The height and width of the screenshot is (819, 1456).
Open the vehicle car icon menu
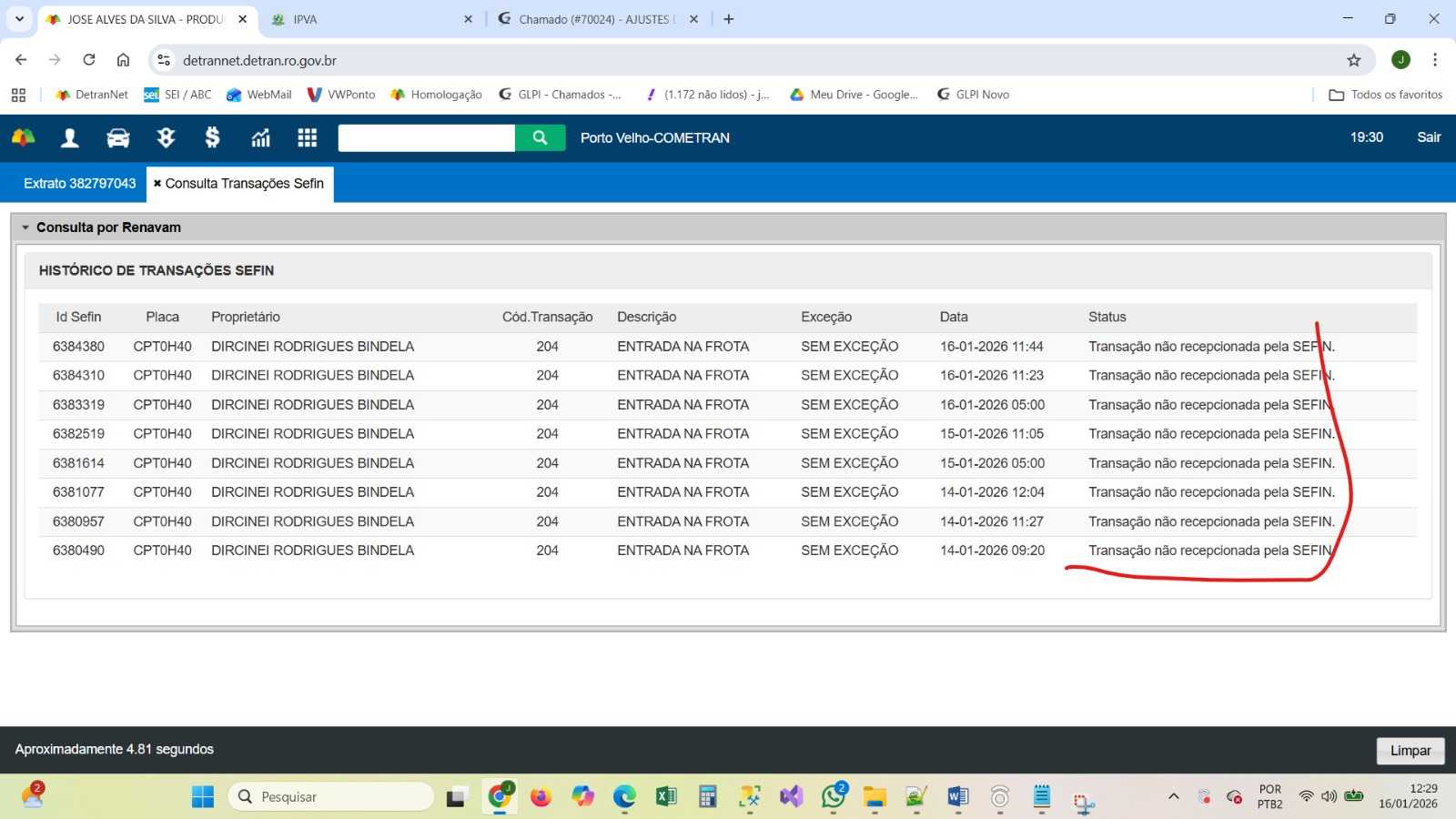(118, 137)
